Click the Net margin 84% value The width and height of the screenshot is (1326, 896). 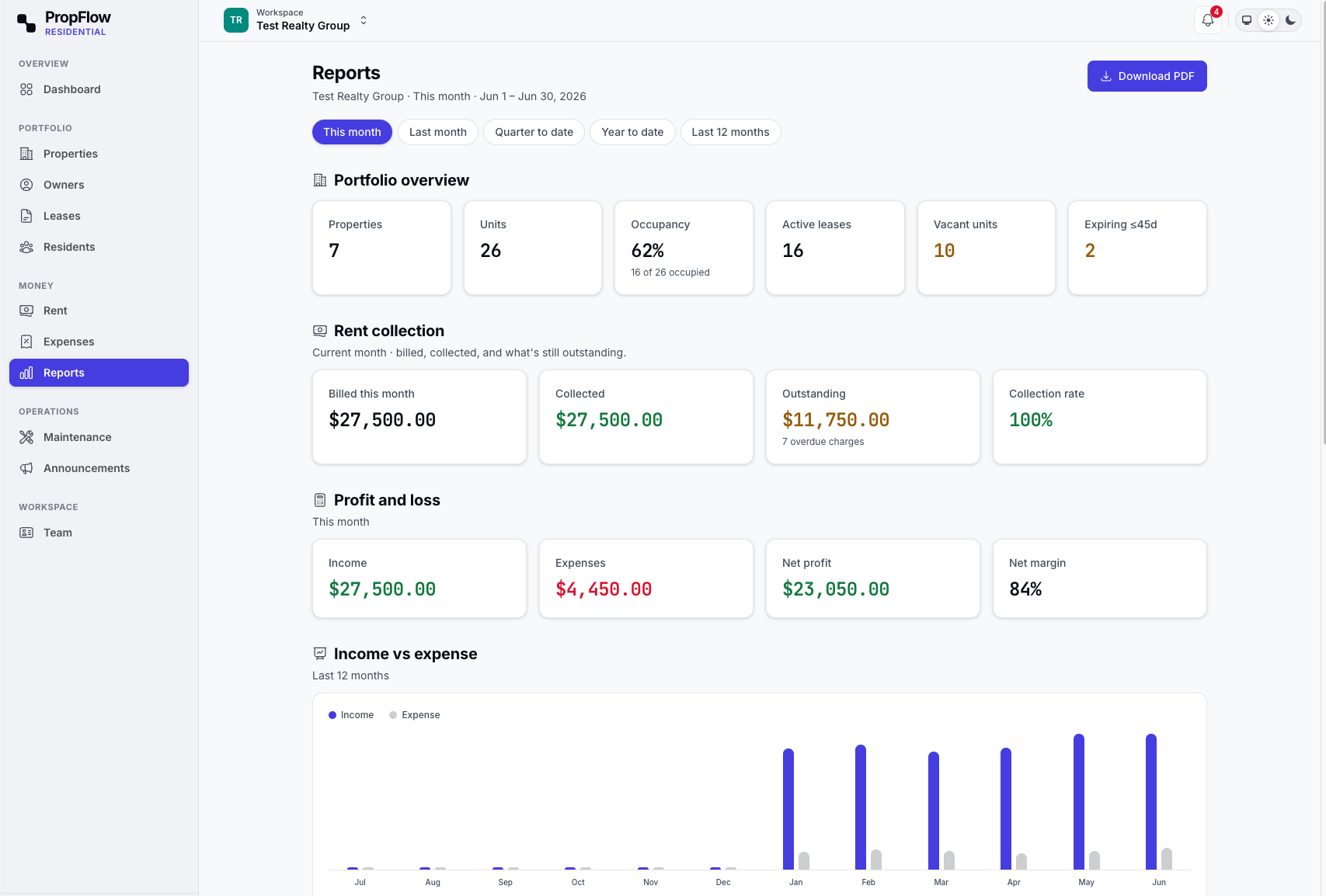pos(1025,589)
